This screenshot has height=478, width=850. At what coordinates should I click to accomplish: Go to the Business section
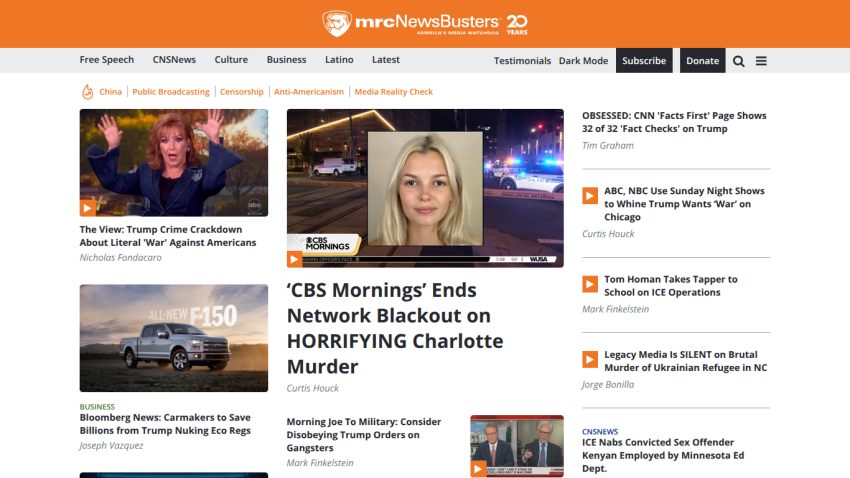pos(286,60)
